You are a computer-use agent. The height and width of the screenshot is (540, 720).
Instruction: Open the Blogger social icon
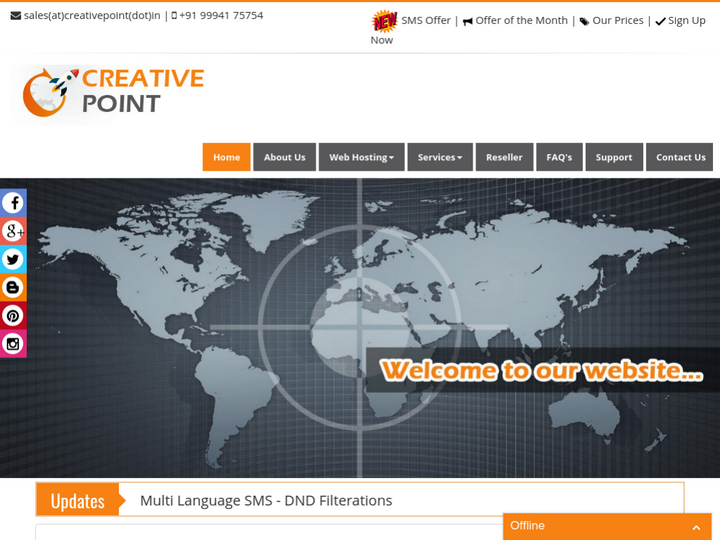[13, 287]
